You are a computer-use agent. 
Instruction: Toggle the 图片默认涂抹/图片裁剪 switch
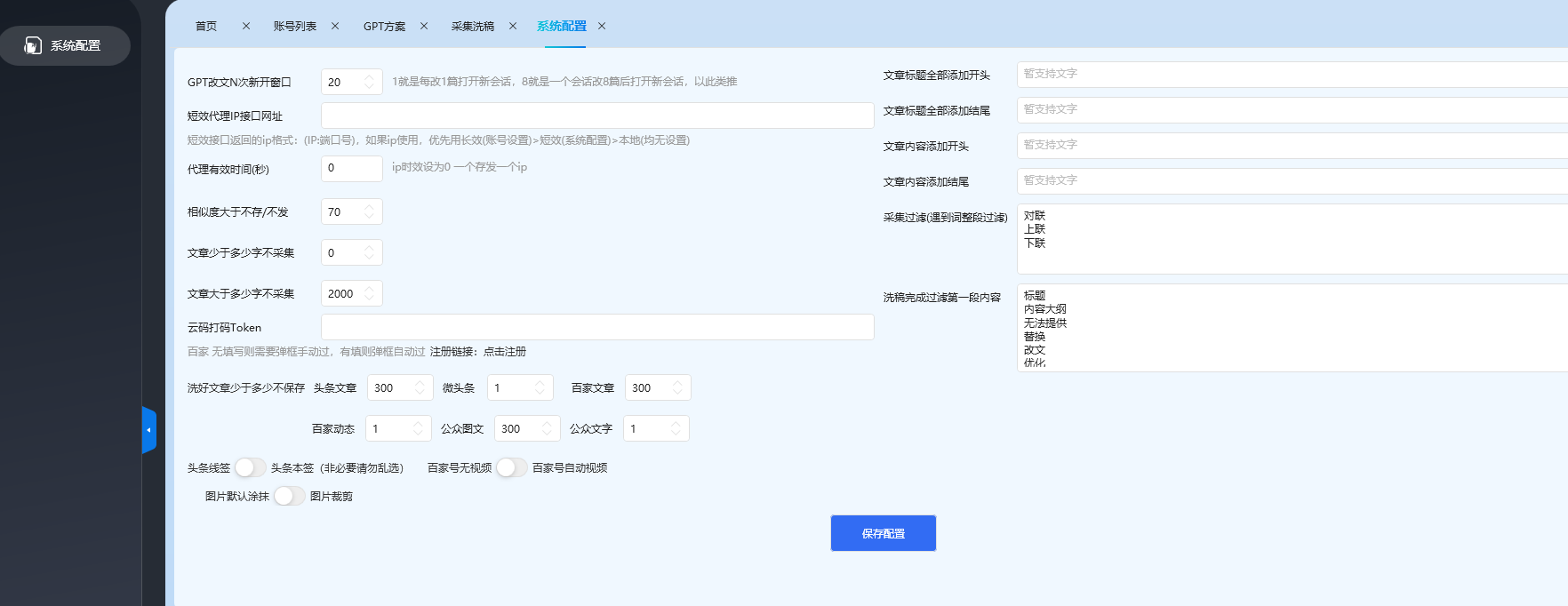coord(289,496)
